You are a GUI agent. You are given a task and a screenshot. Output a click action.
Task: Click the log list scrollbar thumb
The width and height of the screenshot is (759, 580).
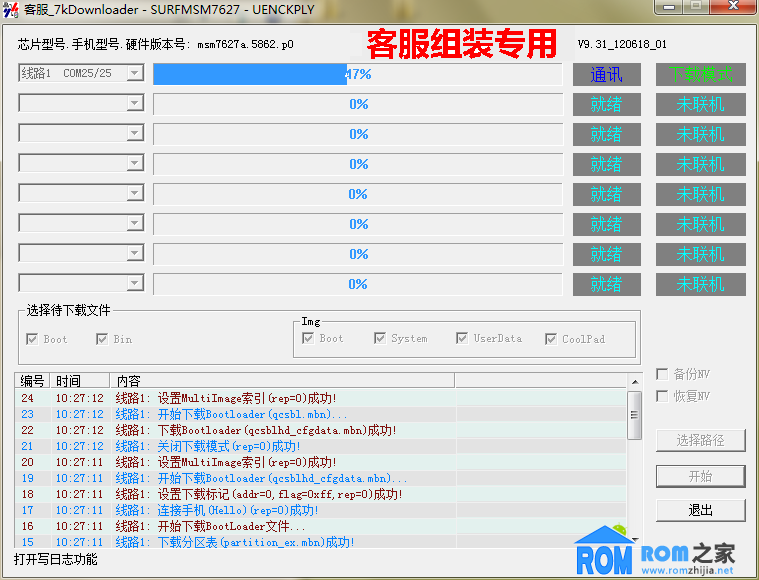coord(635,415)
